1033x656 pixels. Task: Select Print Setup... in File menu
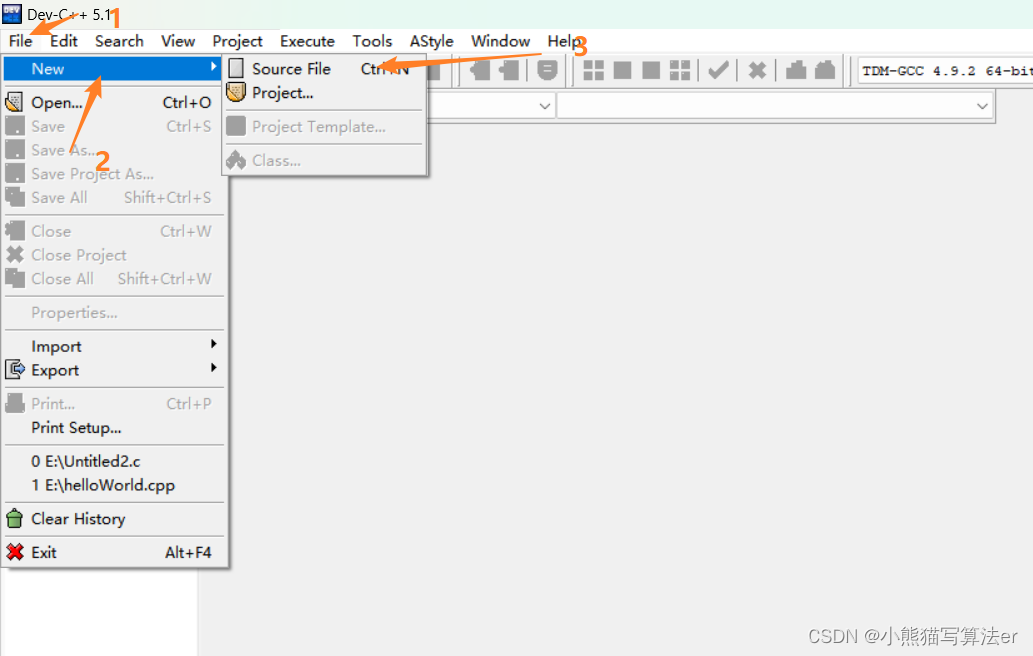click(x=114, y=427)
